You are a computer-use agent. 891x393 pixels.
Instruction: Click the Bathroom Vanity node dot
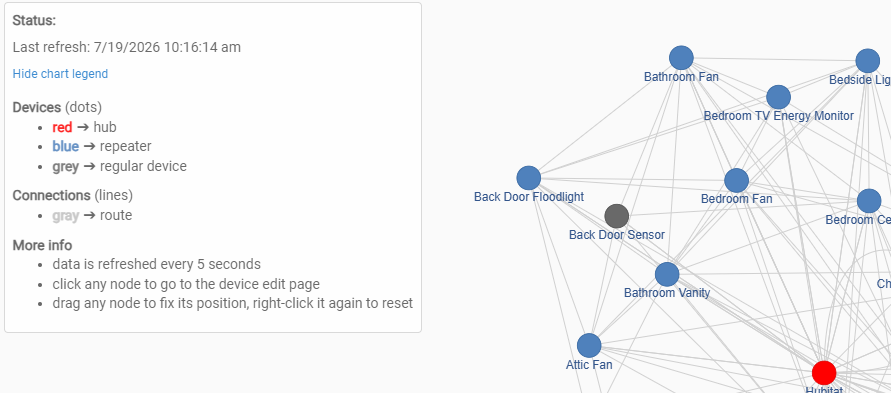pyautogui.click(x=667, y=275)
